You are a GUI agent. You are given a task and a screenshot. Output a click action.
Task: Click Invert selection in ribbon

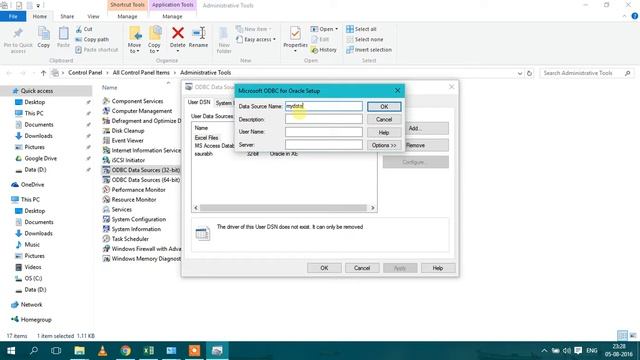369,50
